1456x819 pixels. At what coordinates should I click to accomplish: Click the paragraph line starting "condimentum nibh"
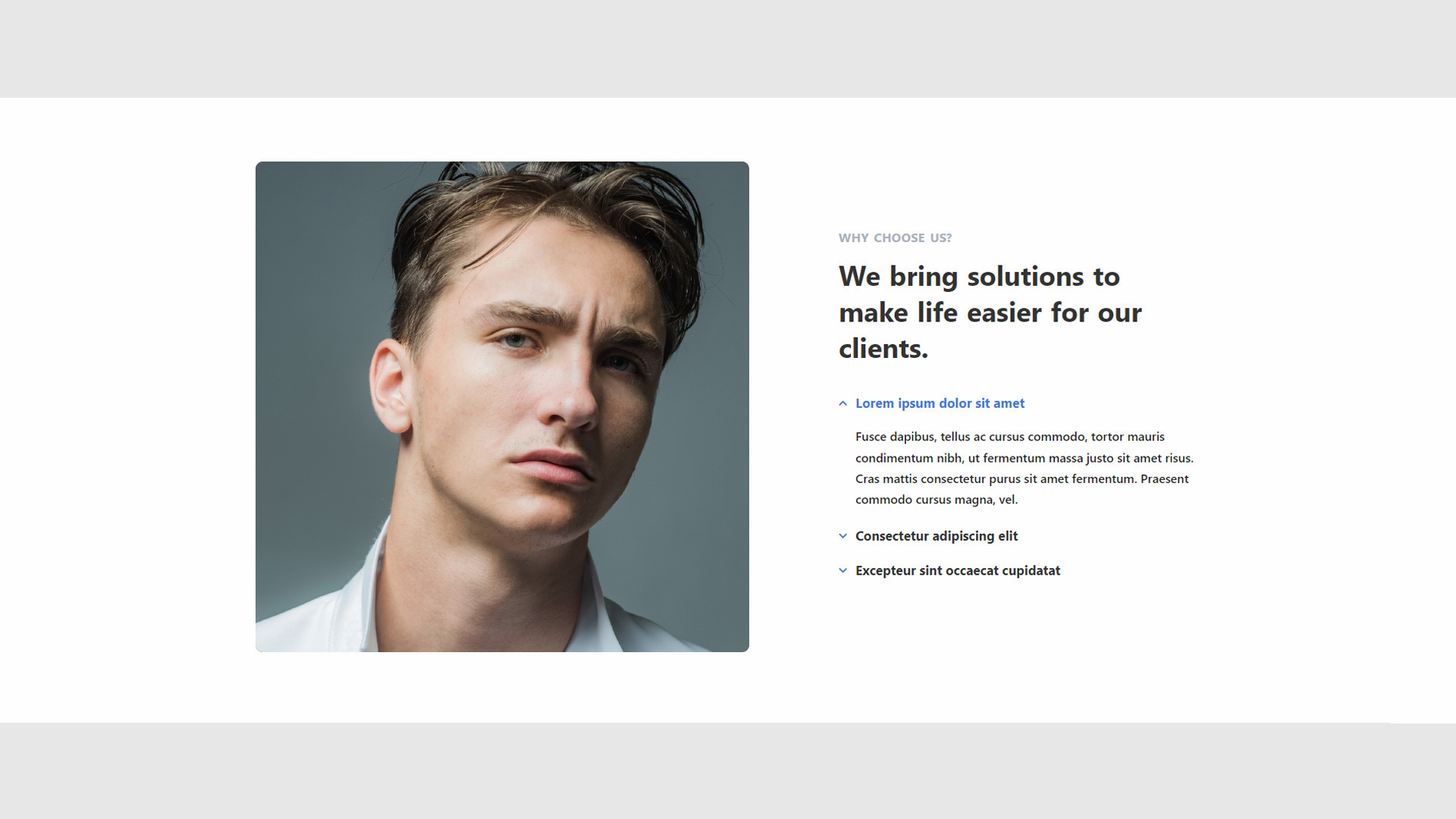tap(1024, 458)
